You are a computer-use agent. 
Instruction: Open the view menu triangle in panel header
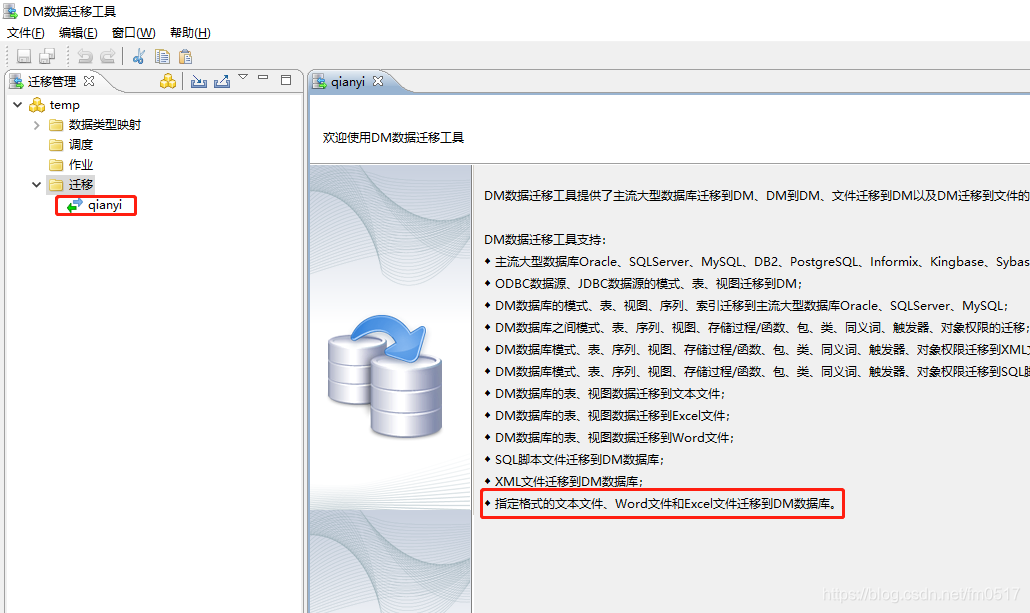point(243,78)
